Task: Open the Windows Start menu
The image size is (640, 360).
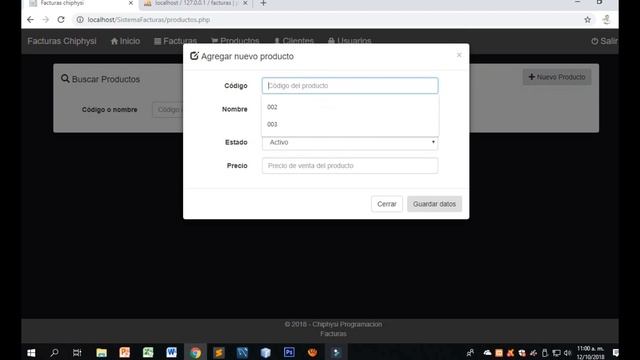Action: pyautogui.click(x=31, y=353)
